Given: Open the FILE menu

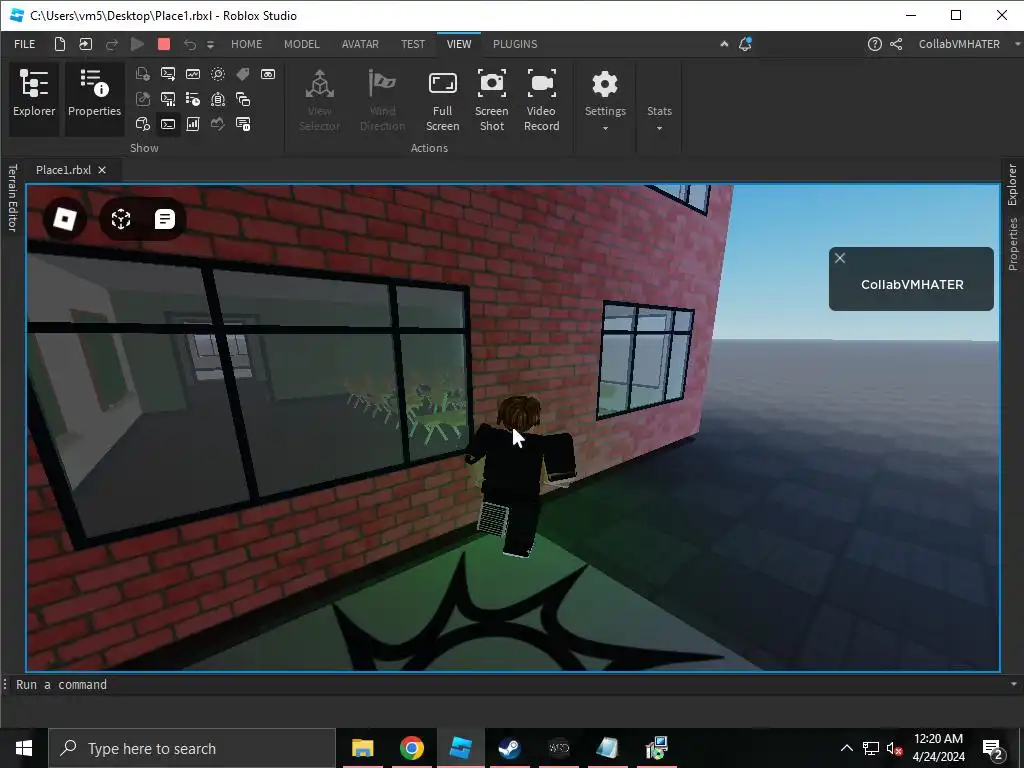Looking at the screenshot, I should click(25, 44).
